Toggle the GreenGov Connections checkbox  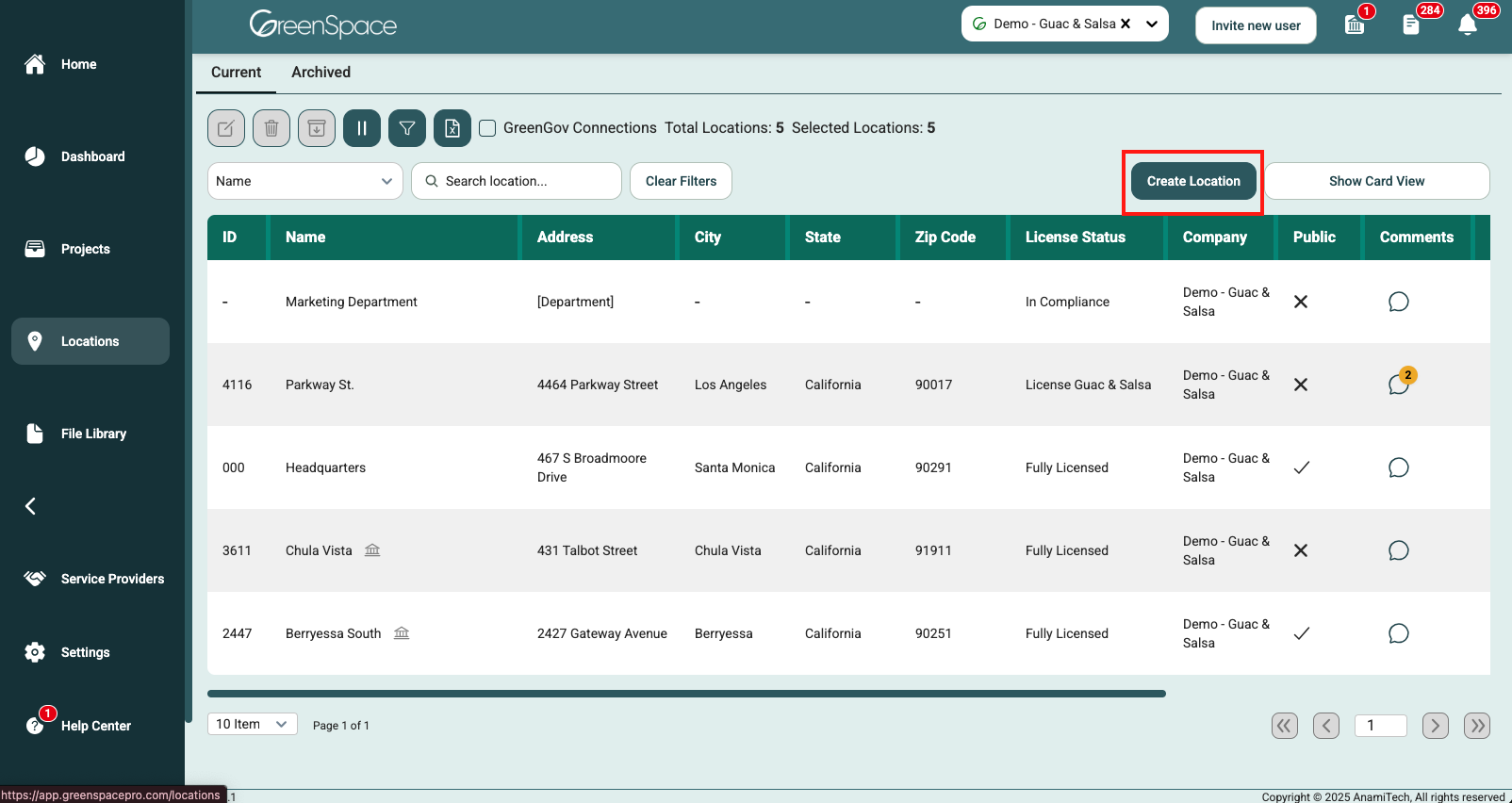pos(487,128)
